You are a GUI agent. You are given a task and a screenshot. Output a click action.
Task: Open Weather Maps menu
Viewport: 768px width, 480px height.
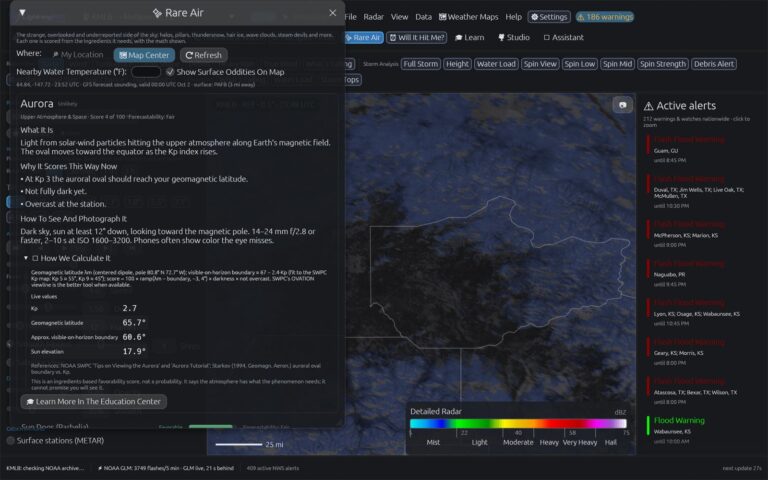tap(468, 17)
